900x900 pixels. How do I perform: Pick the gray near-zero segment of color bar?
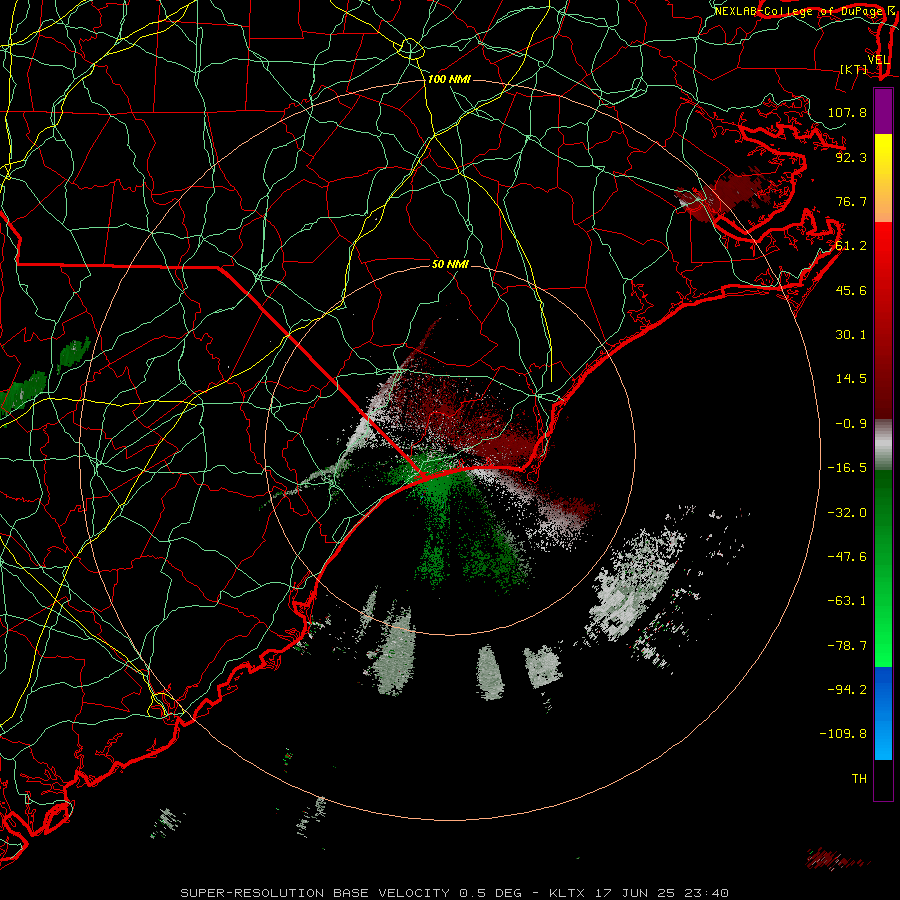[883, 445]
